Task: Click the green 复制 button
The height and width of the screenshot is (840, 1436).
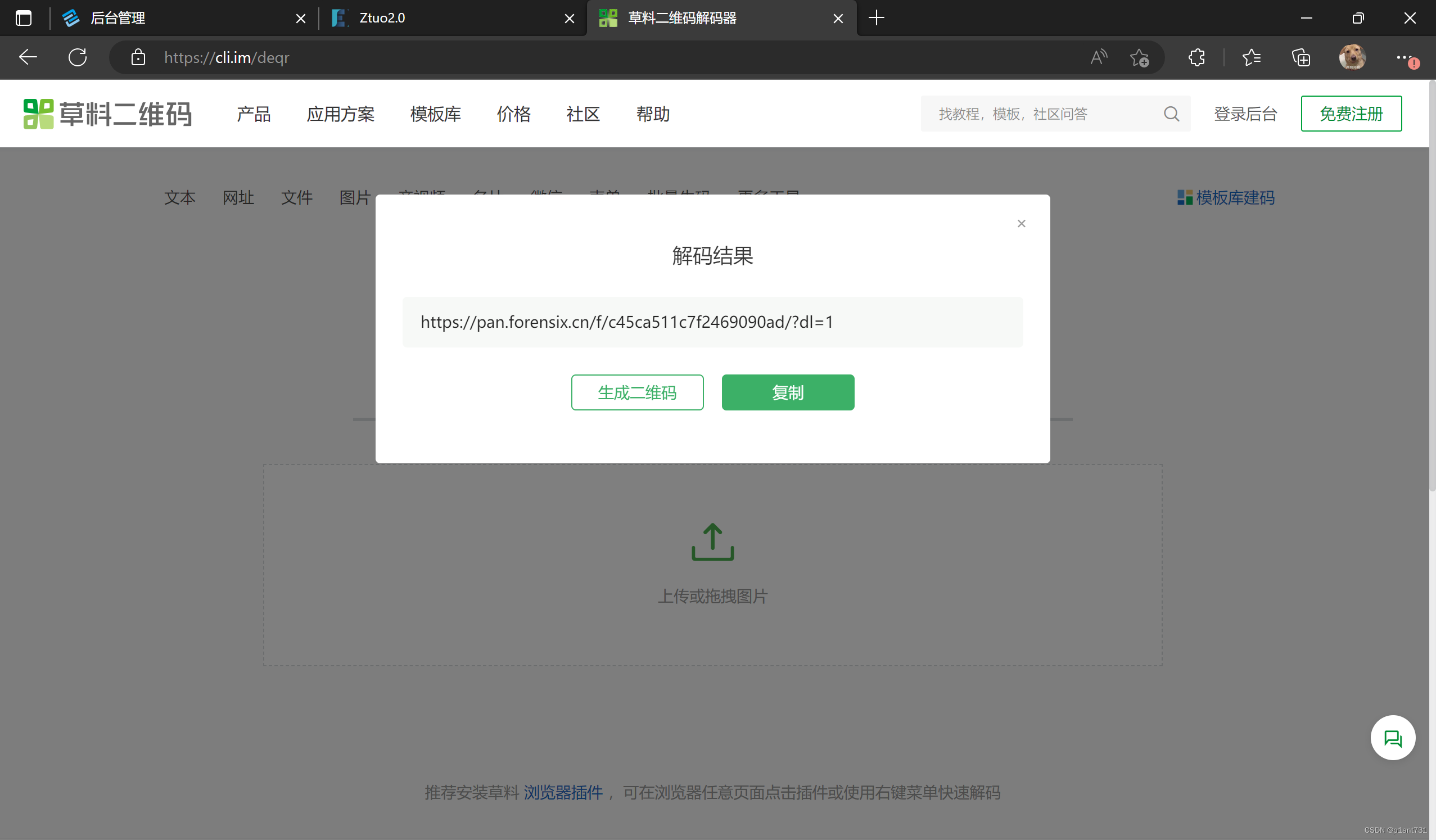Action: point(788,392)
